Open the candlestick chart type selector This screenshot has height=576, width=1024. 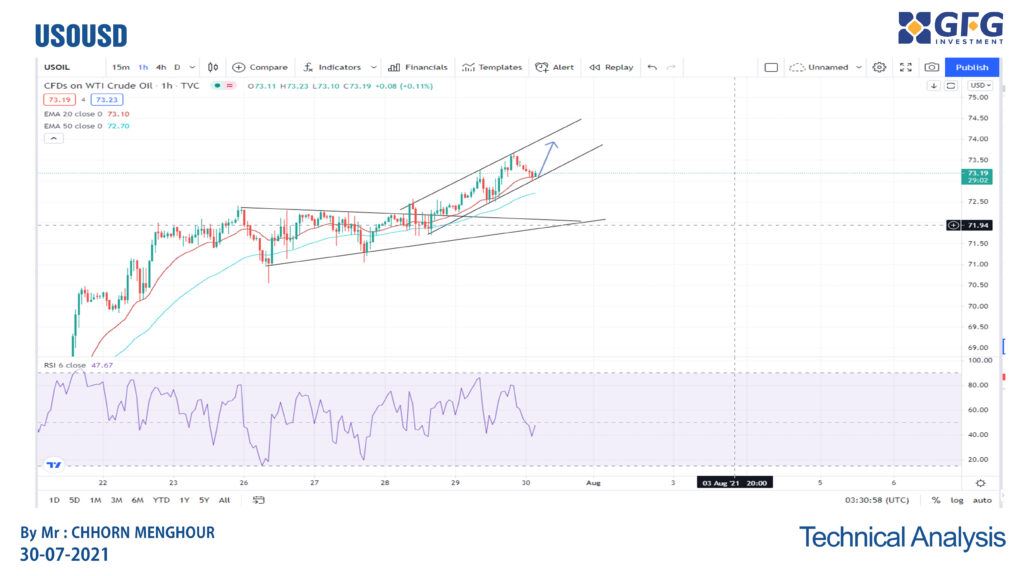point(213,67)
